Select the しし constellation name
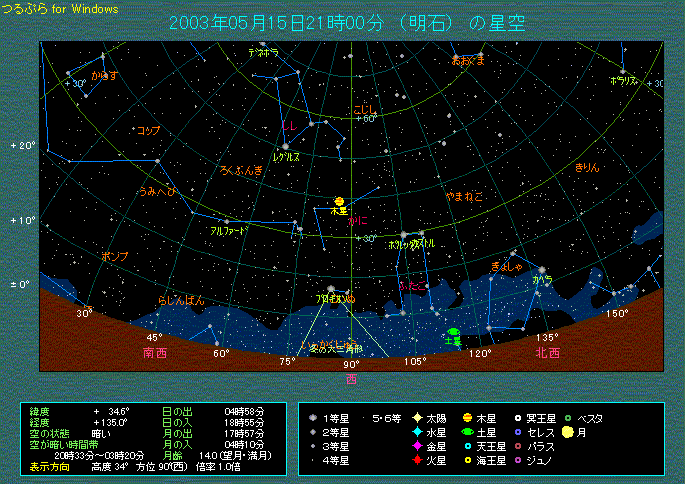Image resolution: width=685 pixels, height=484 pixels. [289, 126]
